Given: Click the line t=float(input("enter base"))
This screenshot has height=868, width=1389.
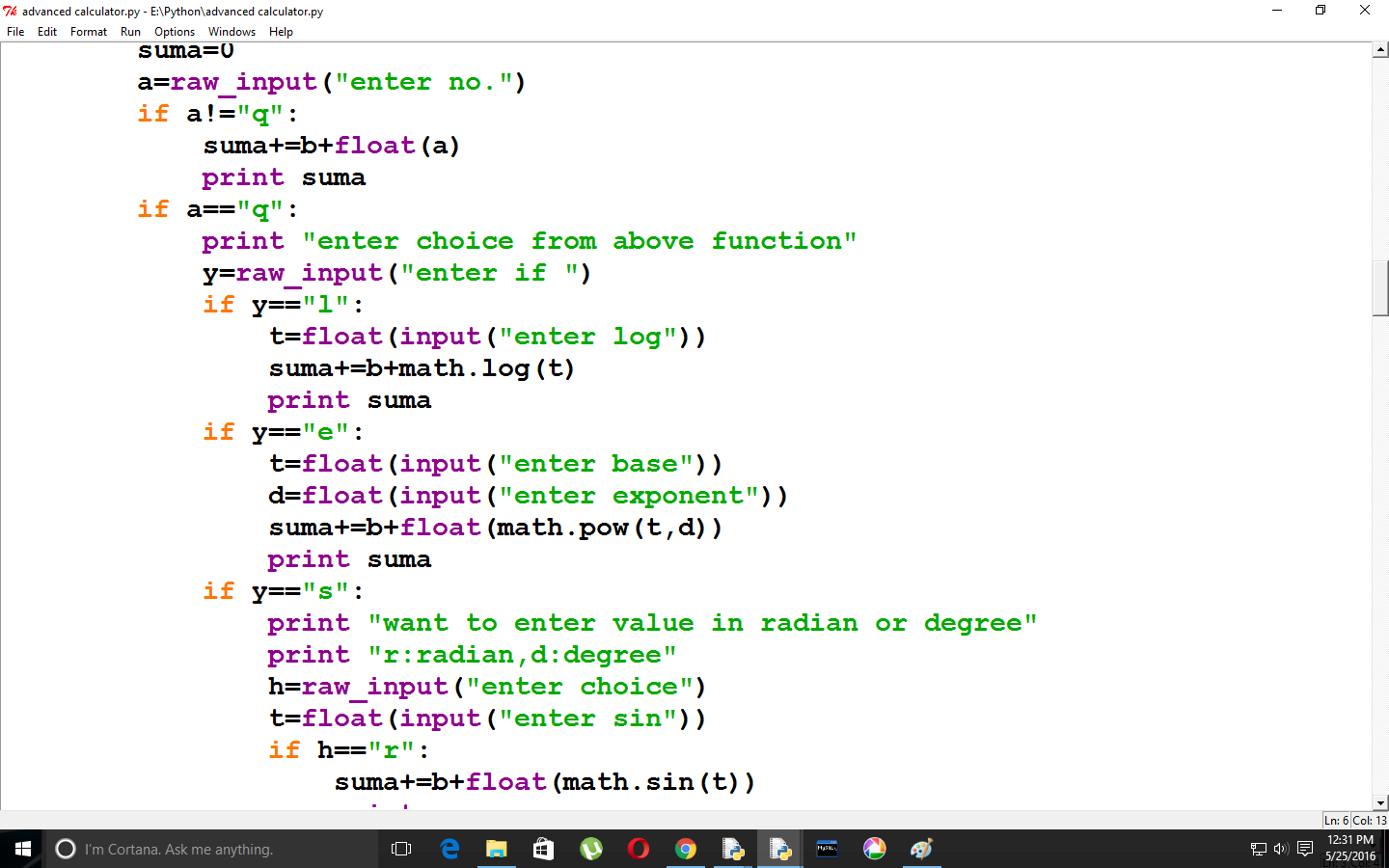Looking at the screenshot, I should pyautogui.click(x=496, y=464).
